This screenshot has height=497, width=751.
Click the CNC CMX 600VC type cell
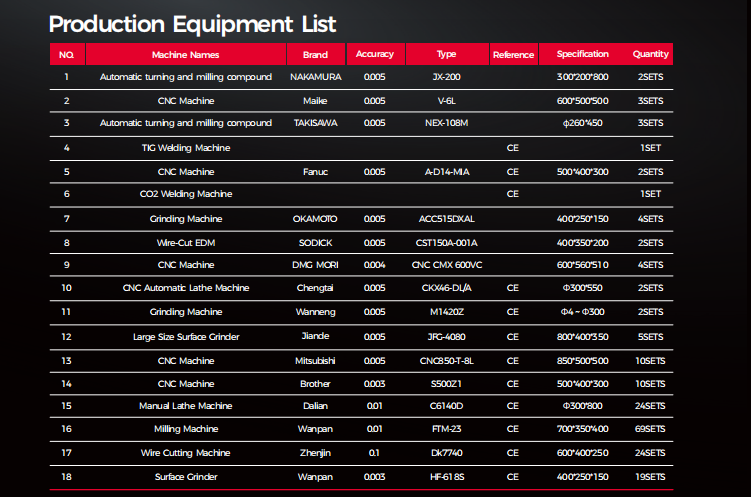[446, 265]
